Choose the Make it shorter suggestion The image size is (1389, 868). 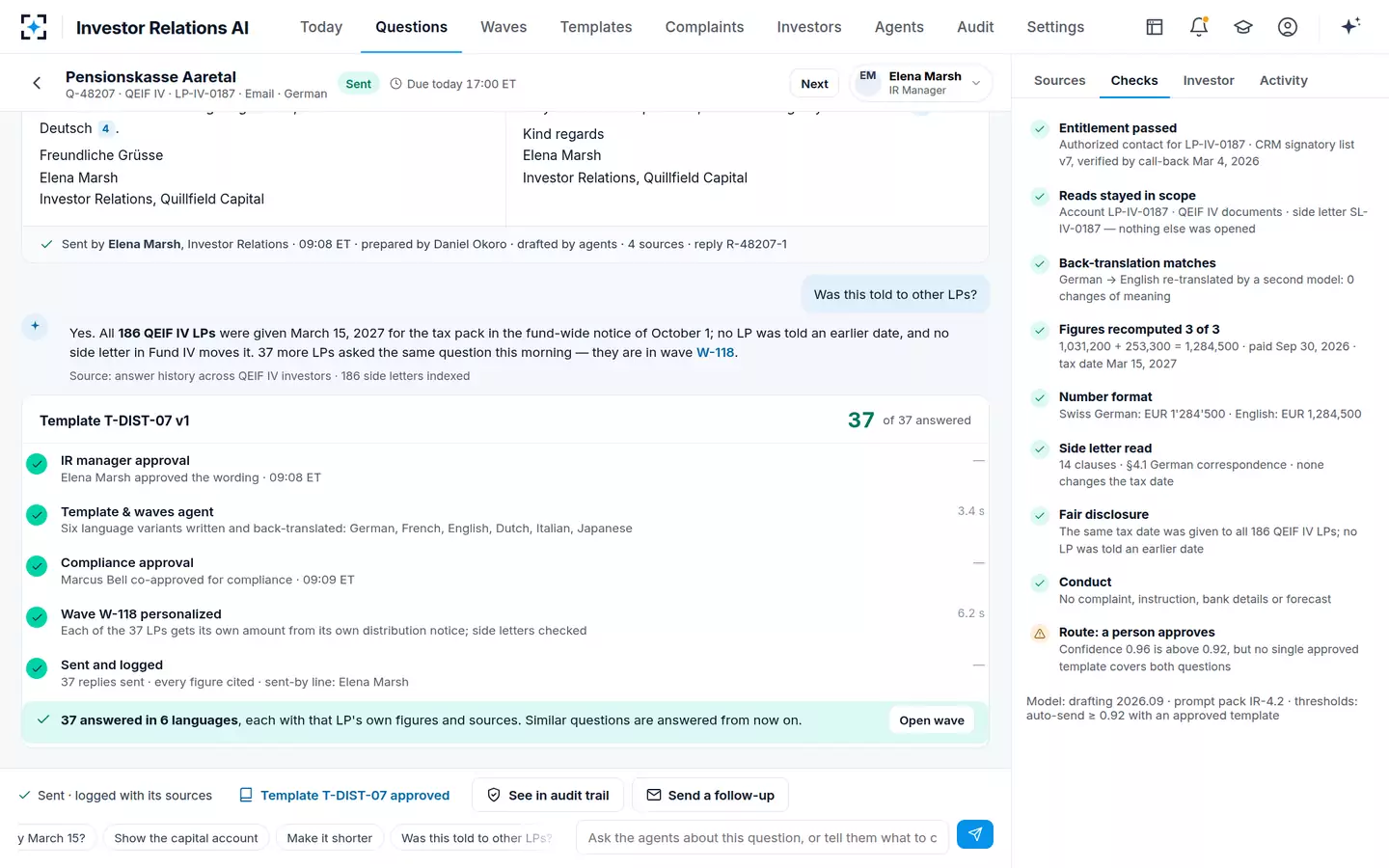[329, 838]
